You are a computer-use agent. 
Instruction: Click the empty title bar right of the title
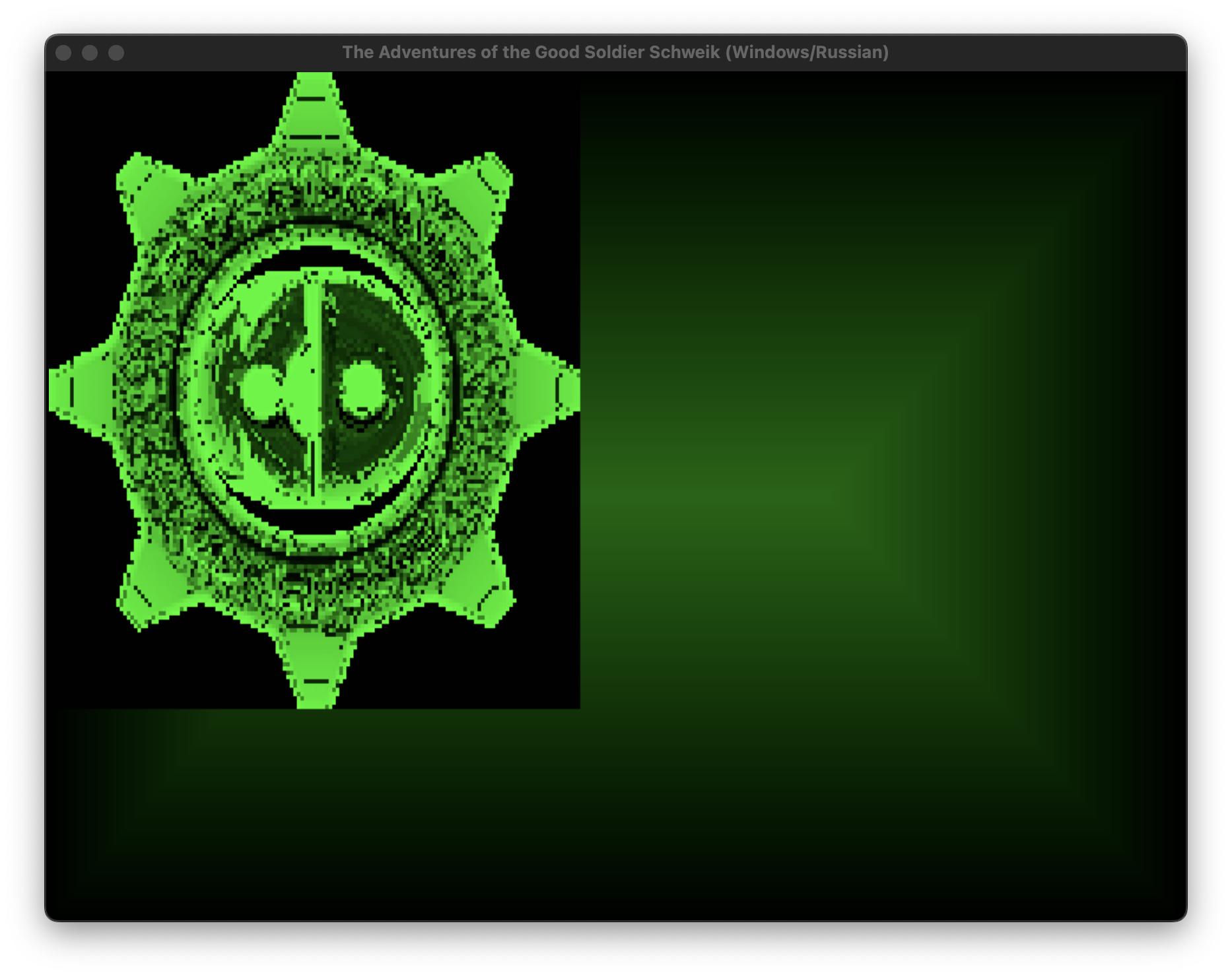1030,53
